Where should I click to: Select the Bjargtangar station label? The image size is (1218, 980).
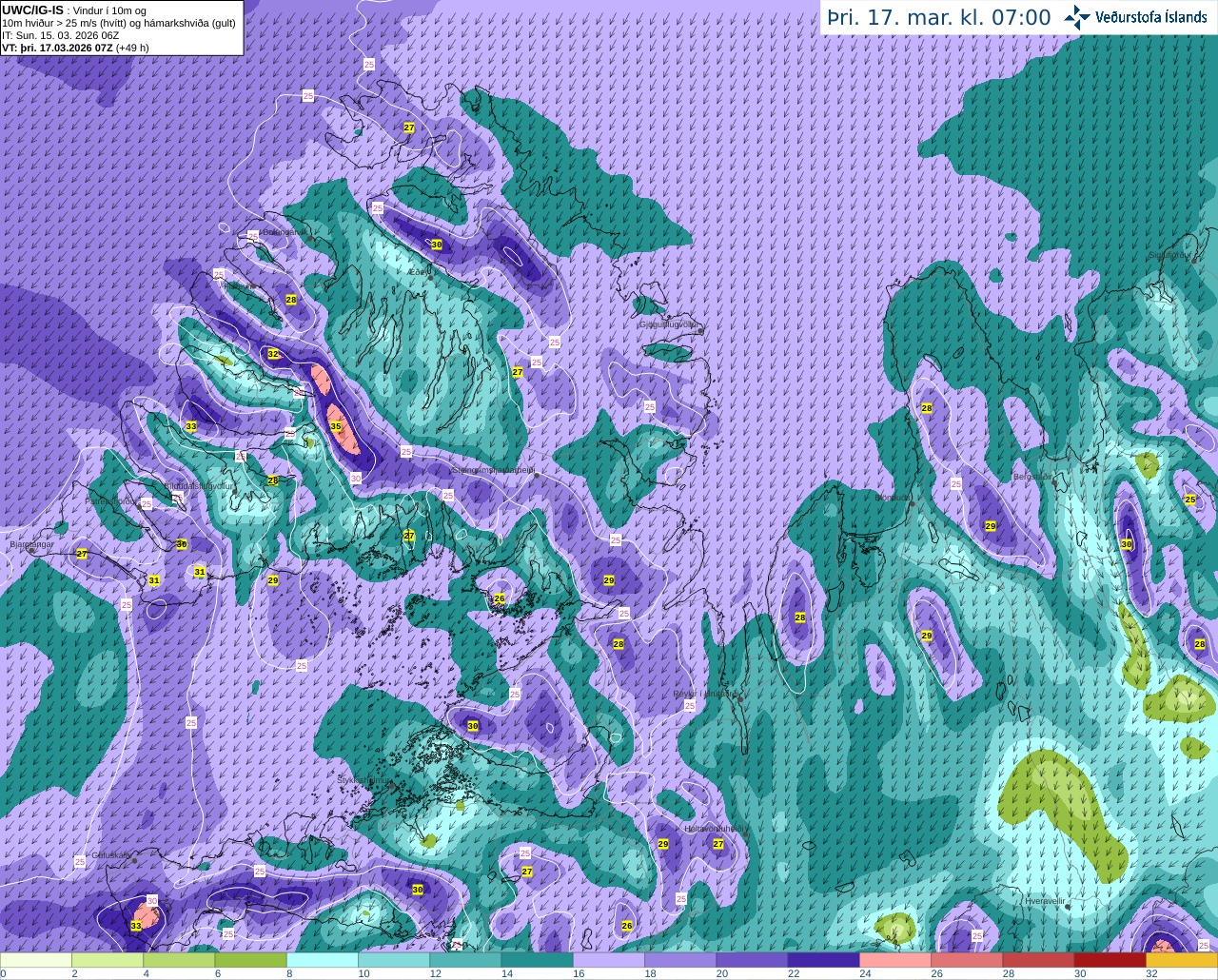point(29,545)
